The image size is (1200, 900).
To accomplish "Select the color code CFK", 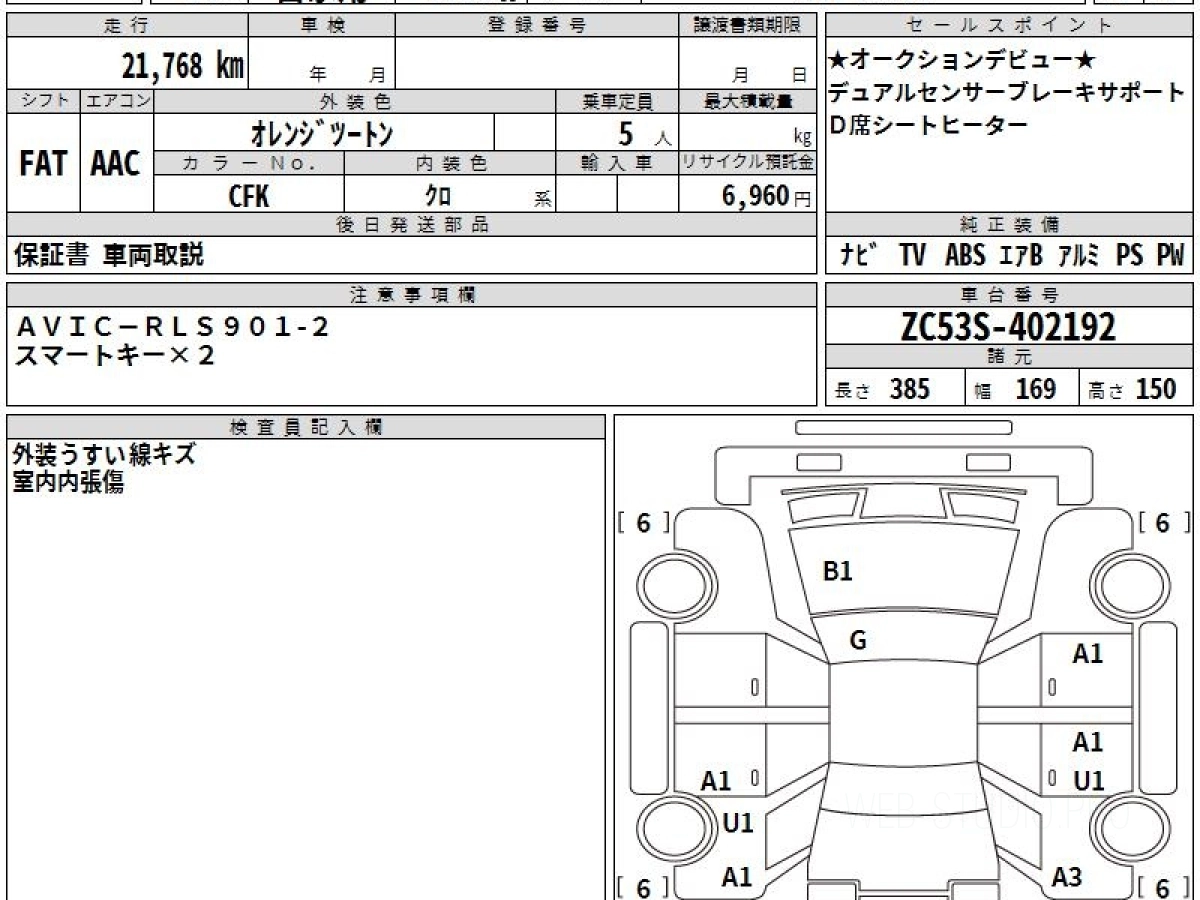I will click(249, 196).
